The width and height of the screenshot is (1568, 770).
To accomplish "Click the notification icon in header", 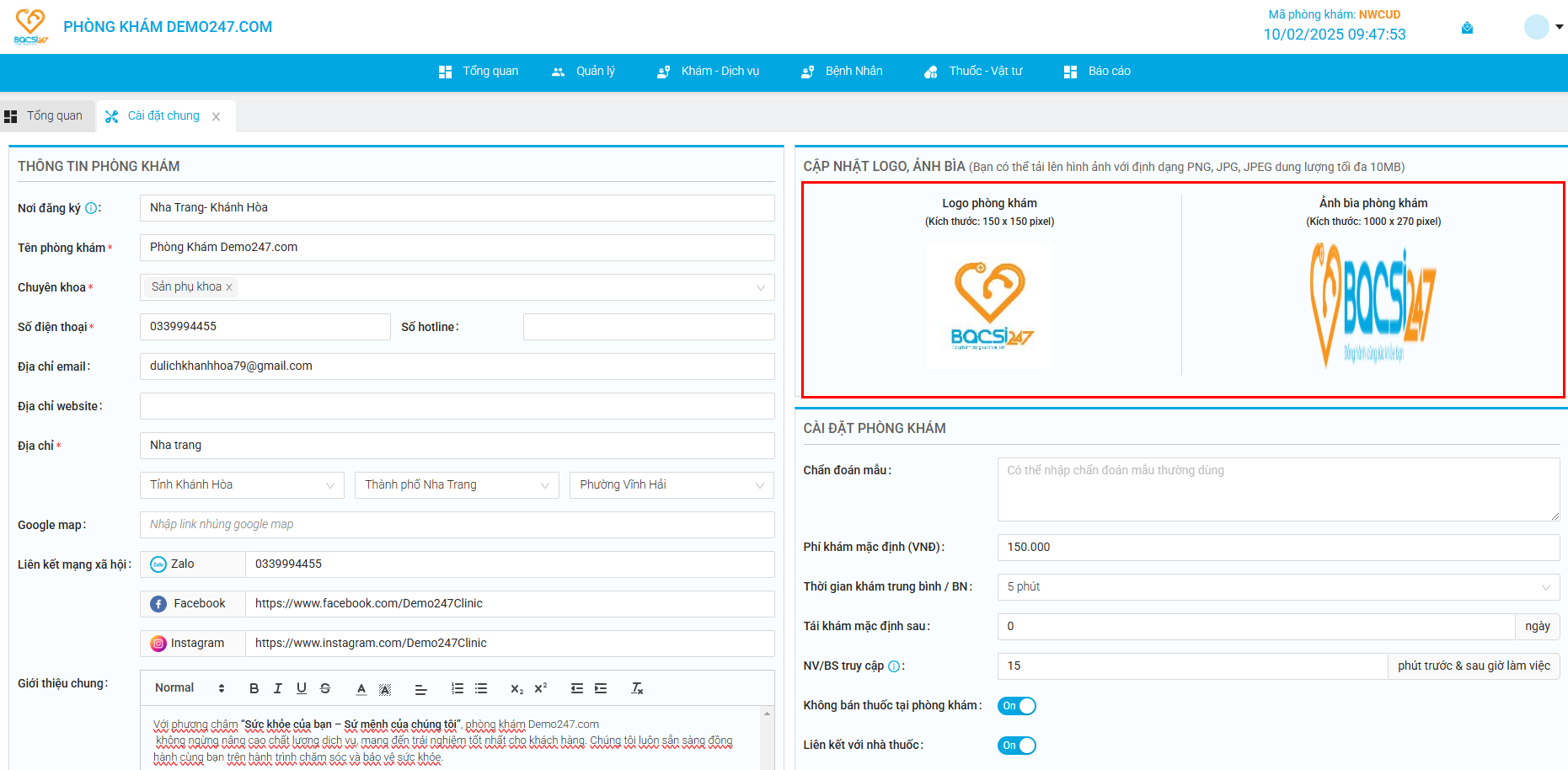I will pos(1467,28).
